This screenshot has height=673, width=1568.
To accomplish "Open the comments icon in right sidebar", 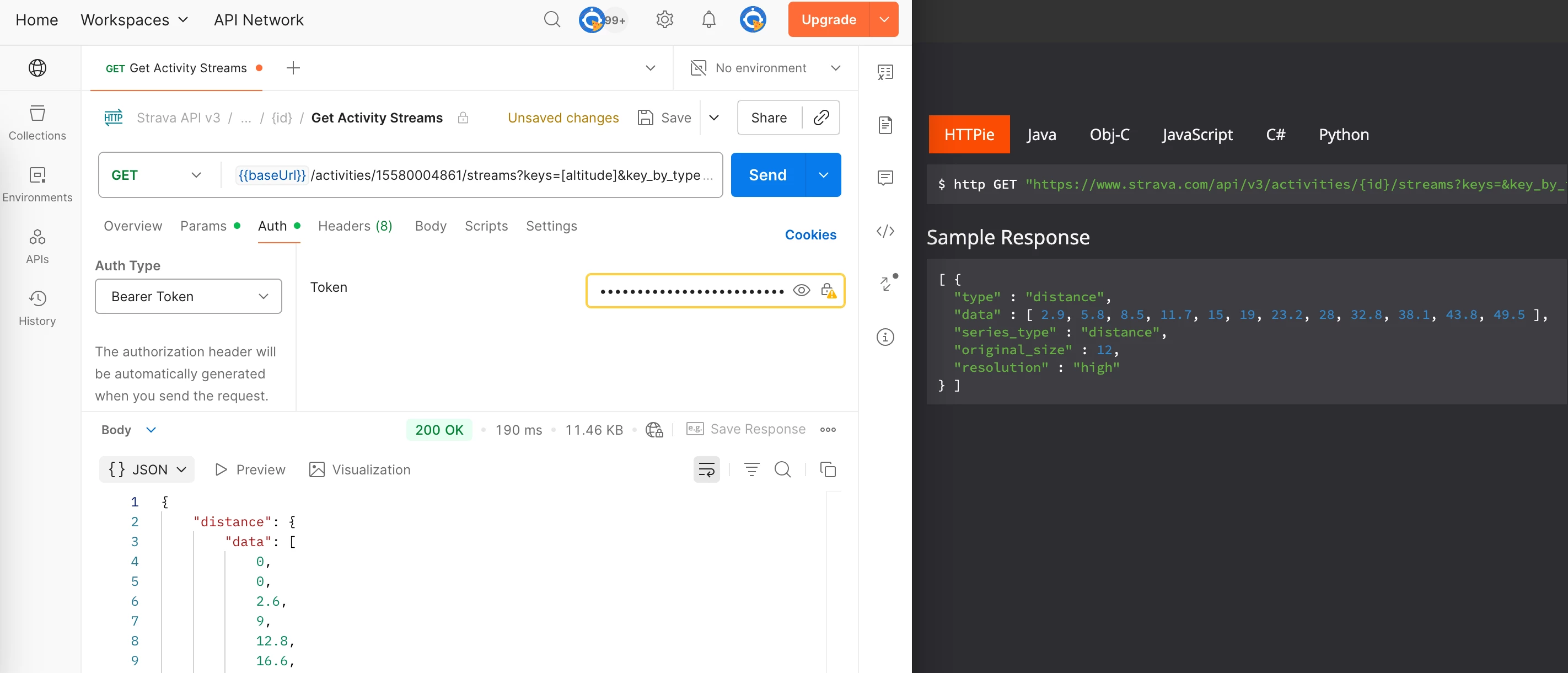I will 885,178.
